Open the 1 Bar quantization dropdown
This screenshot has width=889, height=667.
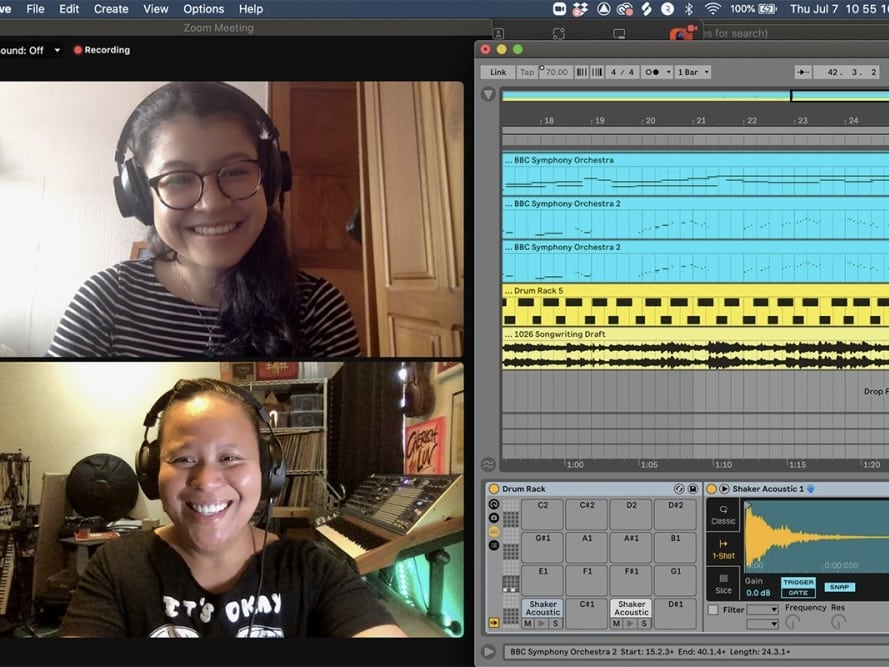point(693,72)
